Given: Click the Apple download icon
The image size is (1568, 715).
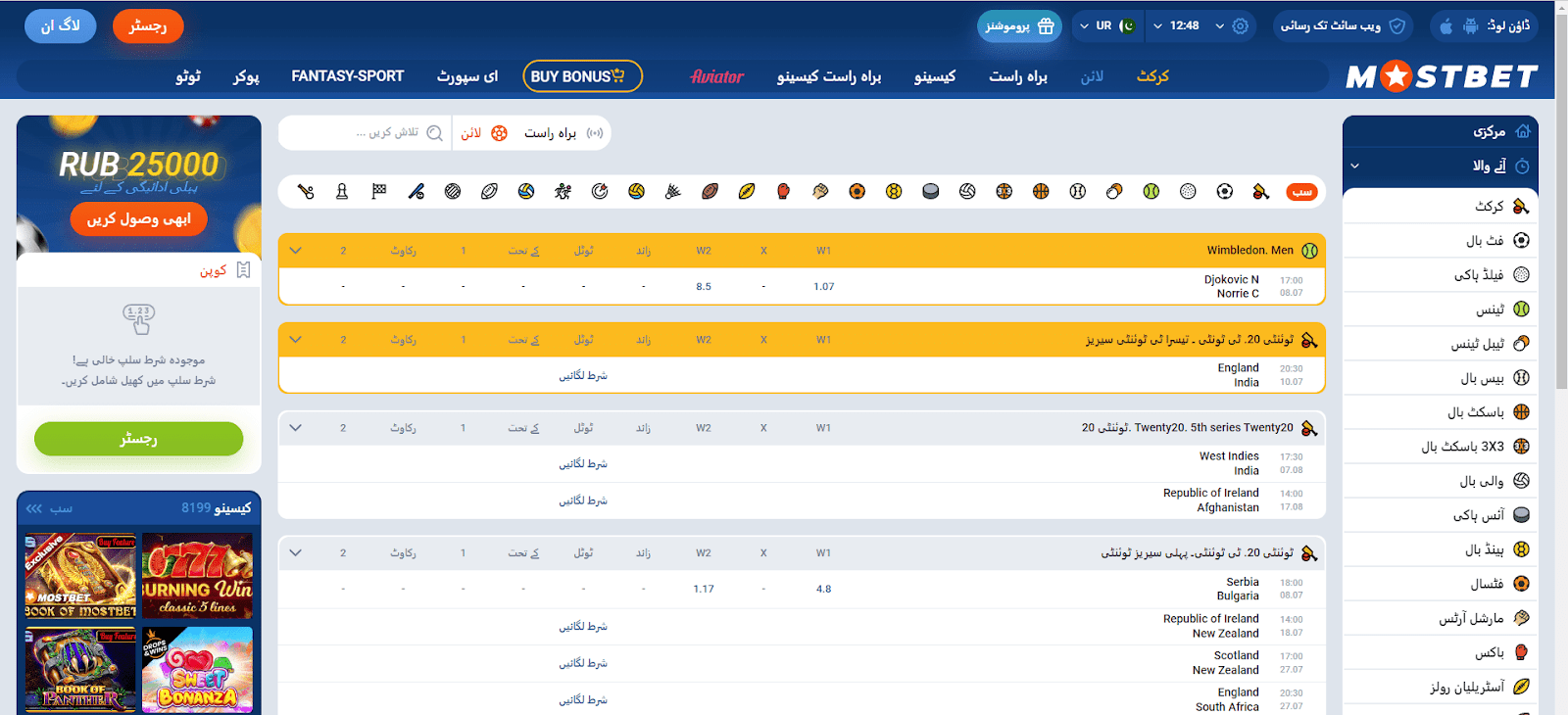Looking at the screenshot, I should coord(1445,26).
